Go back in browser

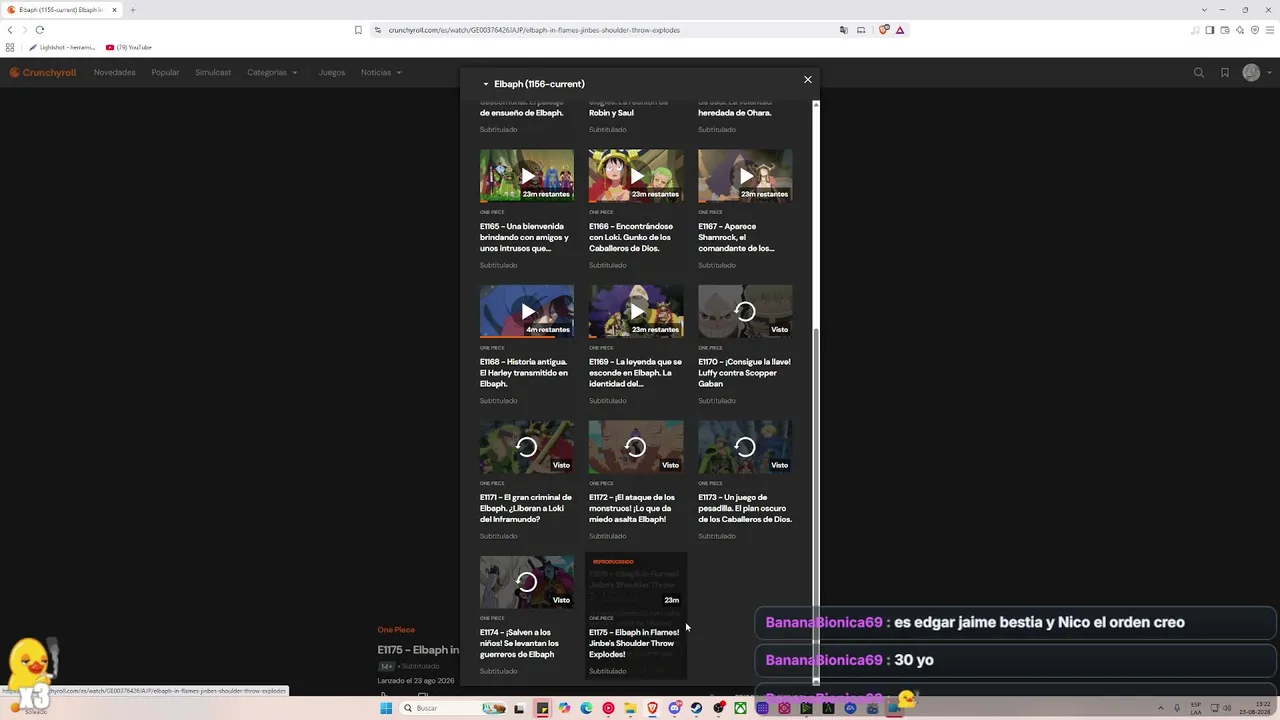pos(10,30)
